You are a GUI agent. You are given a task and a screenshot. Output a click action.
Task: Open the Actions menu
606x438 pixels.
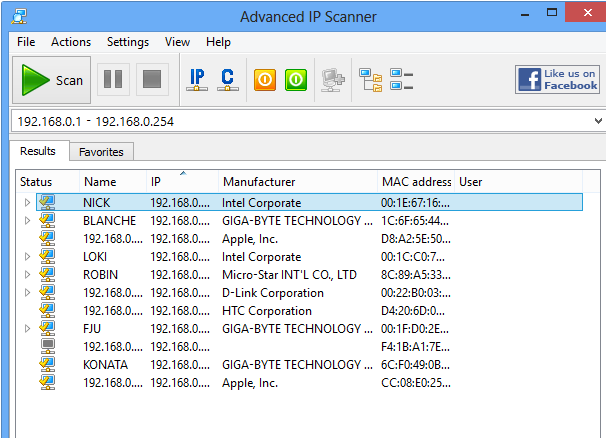coord(71,42)
